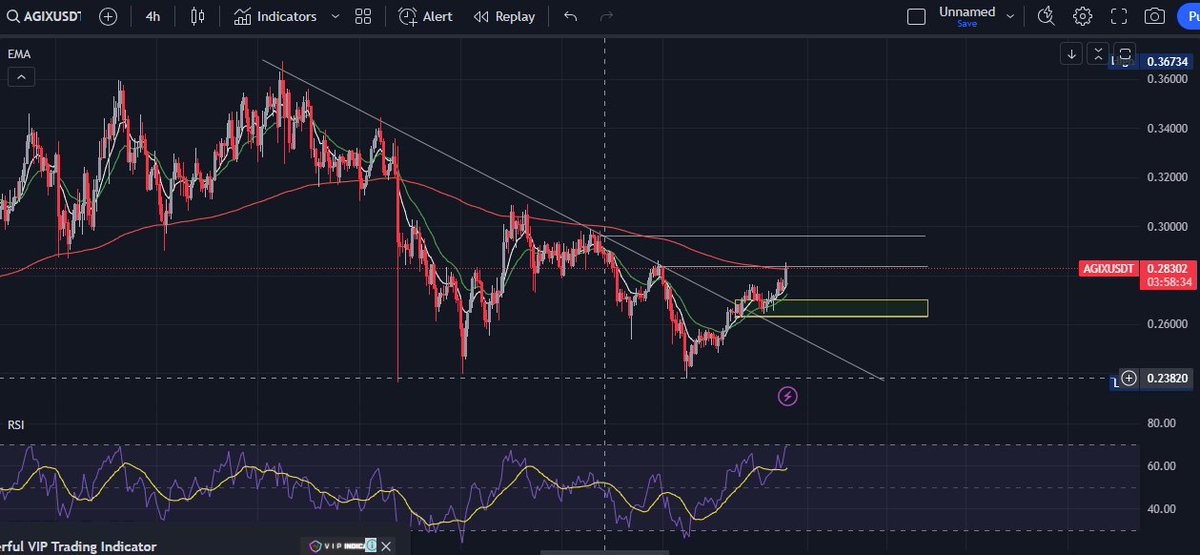Create an Alert

coord(425,17)
